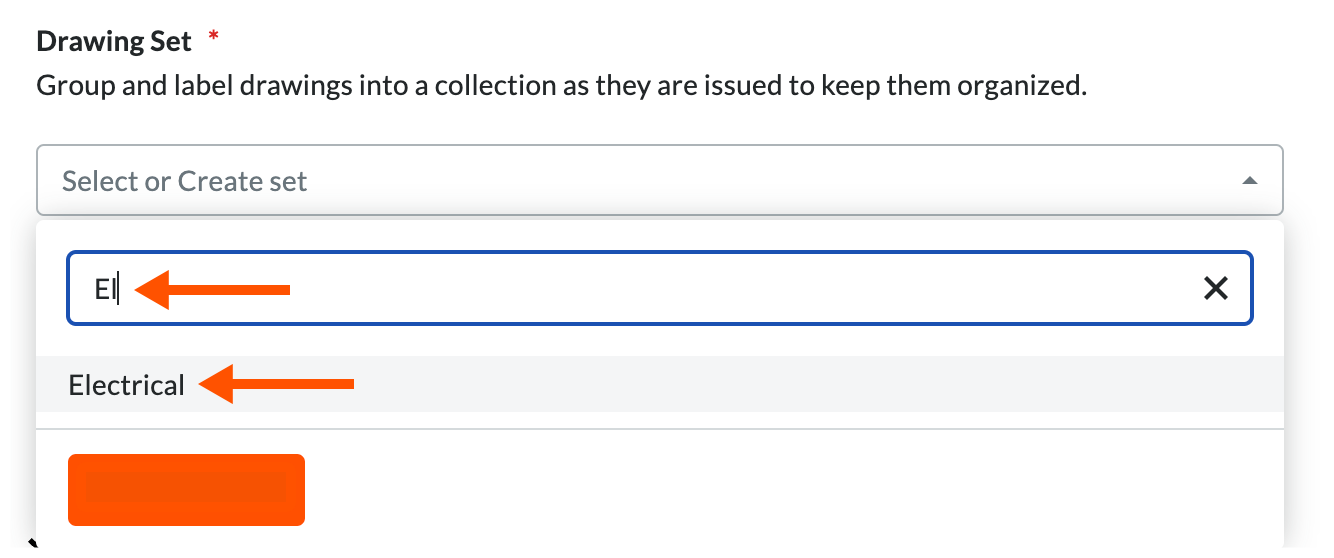This screenshot has width=1334, height=558.
Task: Click the Drawing Set description text
Action: click(x=561, y=86)
